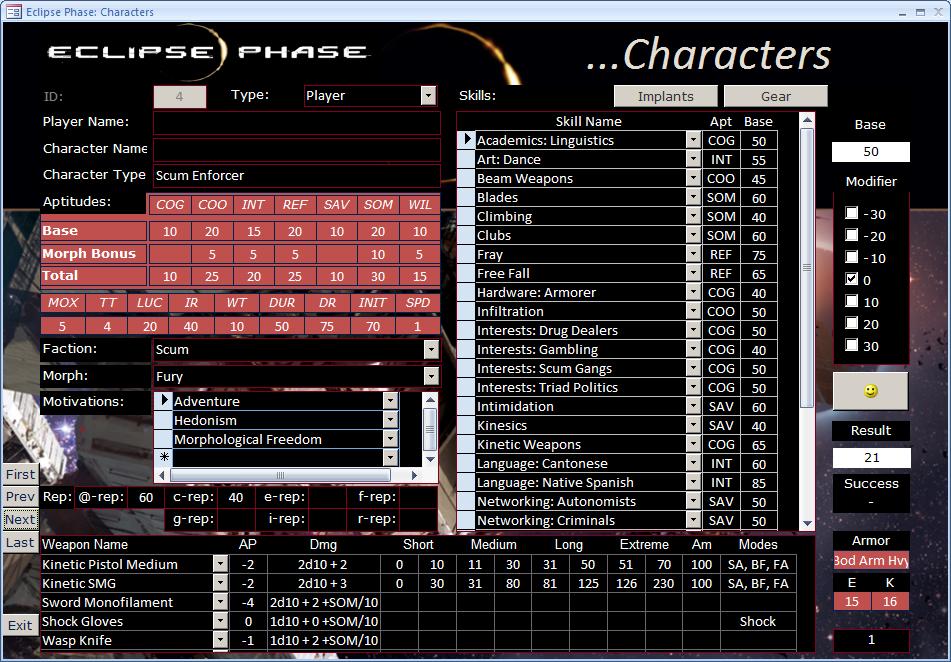Click the Player Name input field
This screenshot has width=951, height=662.
(297, 123)
